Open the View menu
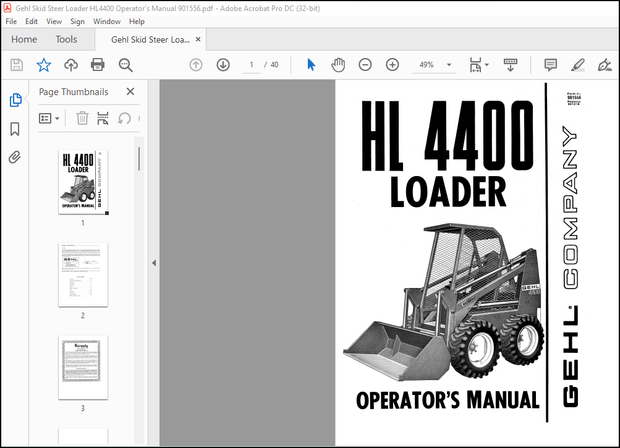 (x=53, y=21)
